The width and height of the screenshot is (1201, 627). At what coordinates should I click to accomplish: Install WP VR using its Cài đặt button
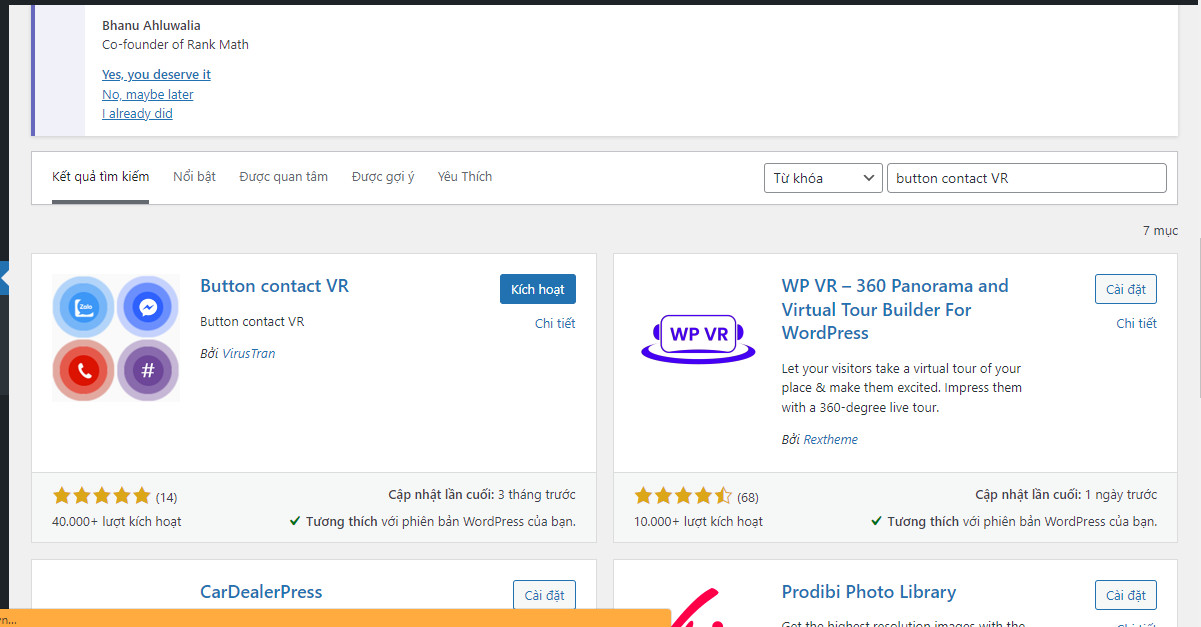pyautogui.click(x=1125, y=289)
